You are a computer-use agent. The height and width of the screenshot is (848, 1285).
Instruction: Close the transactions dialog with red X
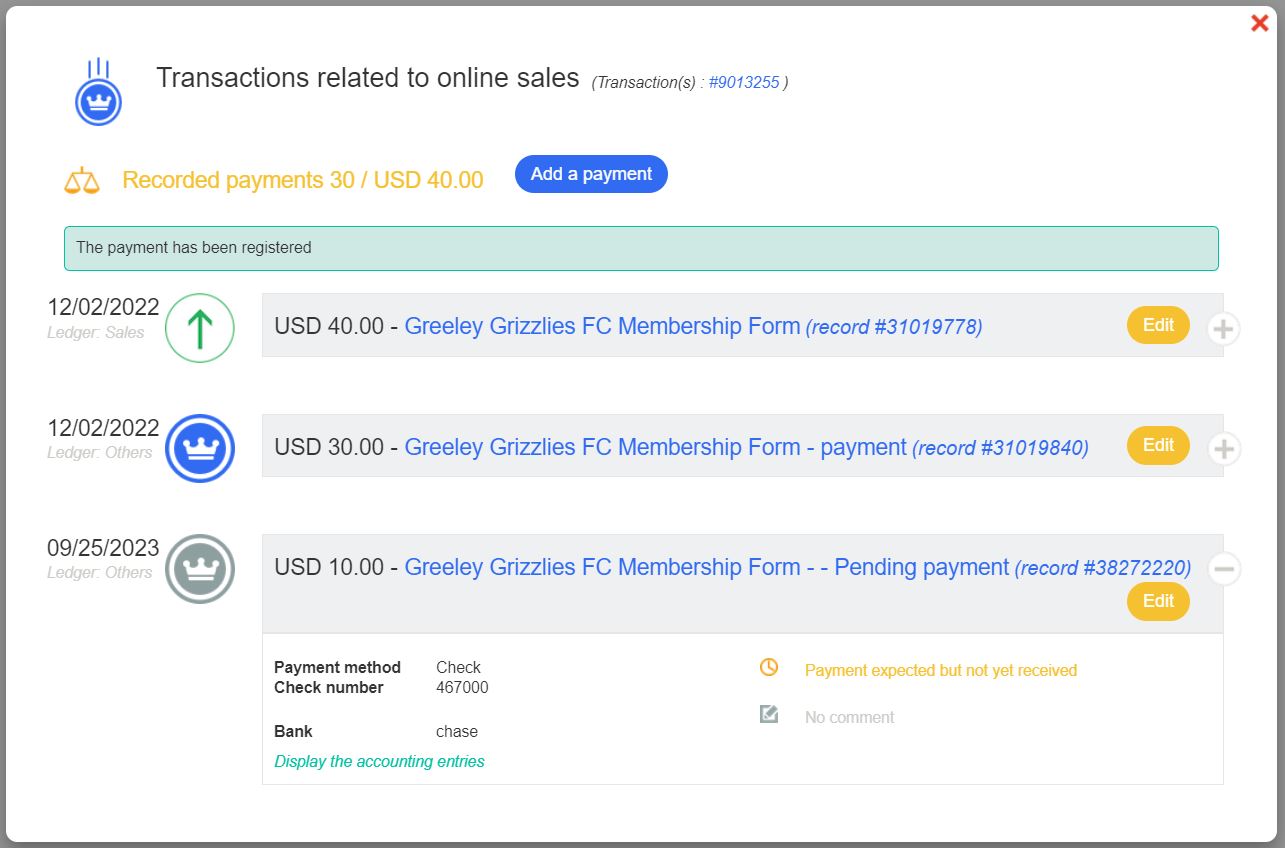1259,23
